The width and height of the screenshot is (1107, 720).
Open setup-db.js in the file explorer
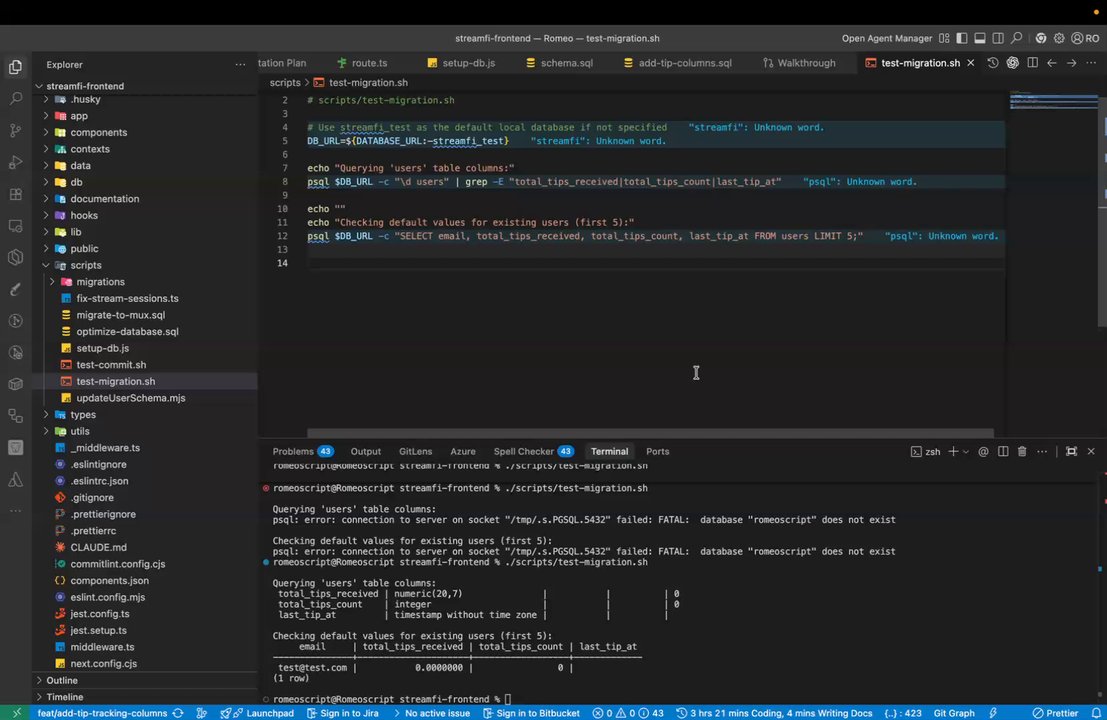[102, 348]
